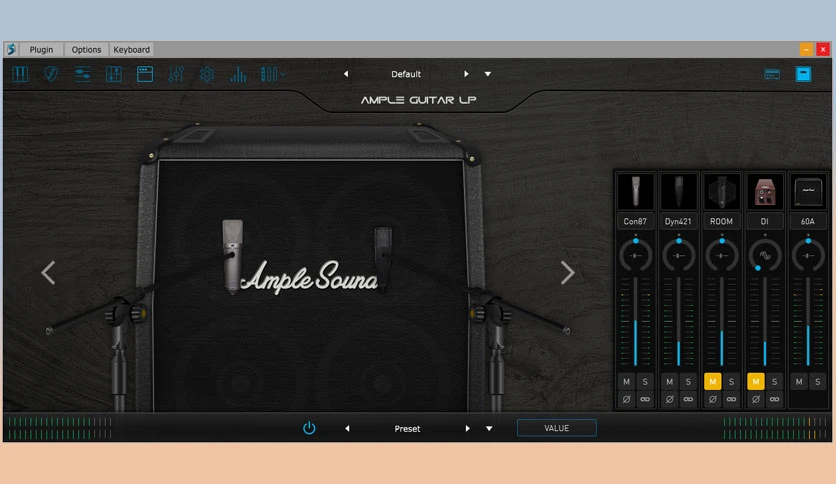Mute the 60A channel
836x484 pixels.
point(799,382)
